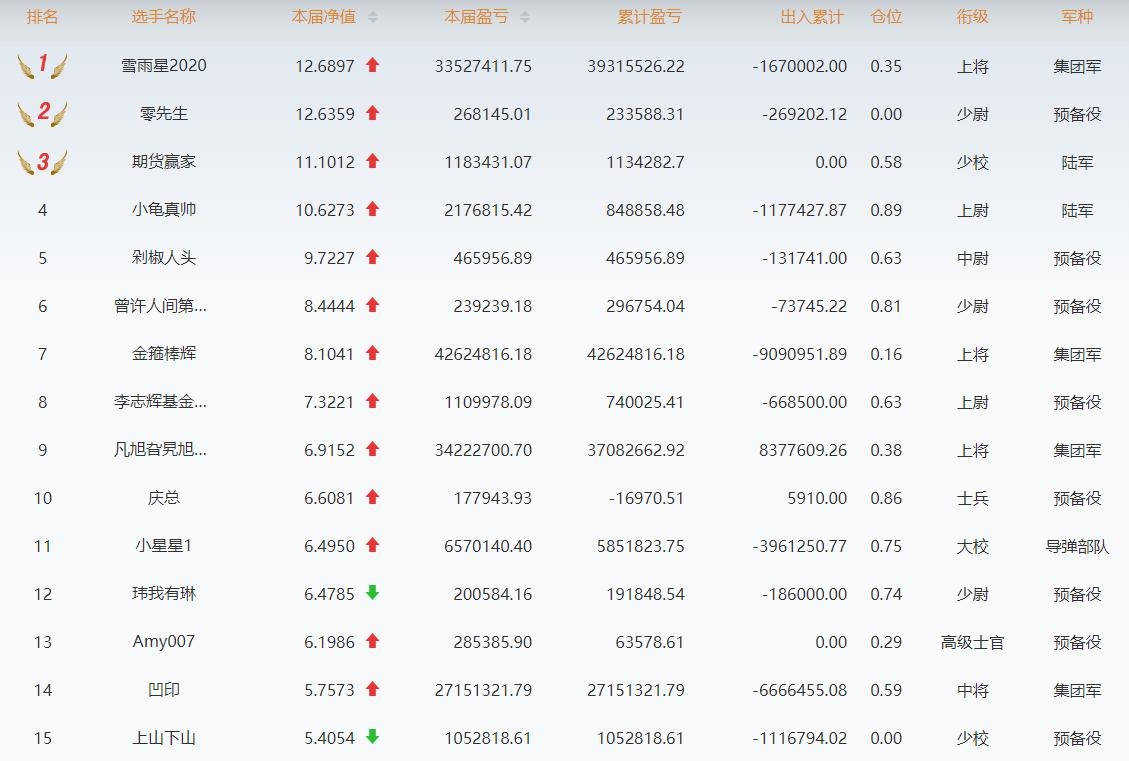Sort by 本届盈亏 using its sort arrows

(525, 17)
